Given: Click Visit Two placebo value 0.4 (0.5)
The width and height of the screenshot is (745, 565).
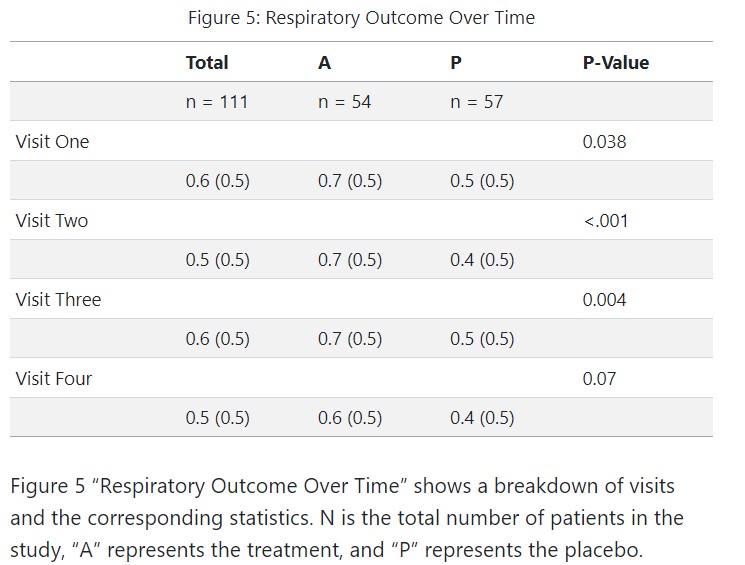Looking at the screenshot, I should (482, 260).
